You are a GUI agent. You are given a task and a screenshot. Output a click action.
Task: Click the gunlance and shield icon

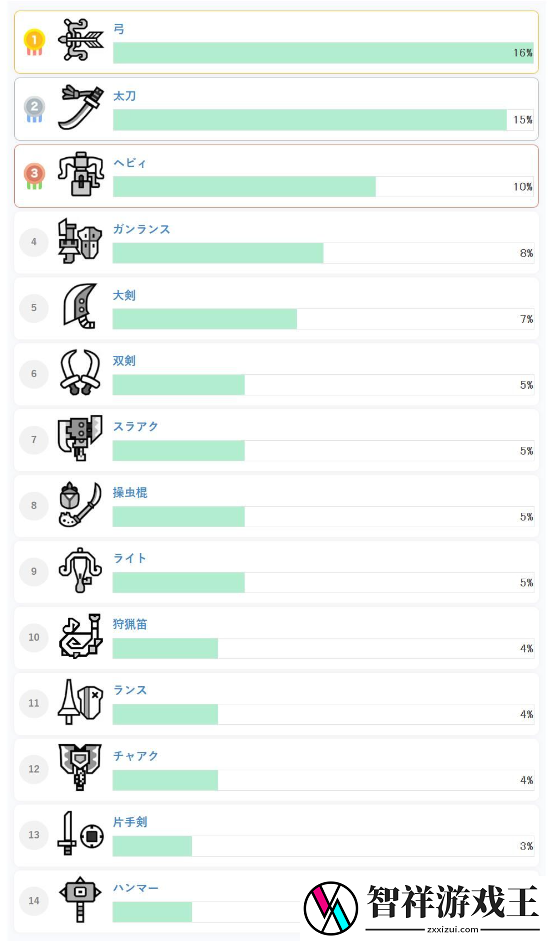(80, 241)
